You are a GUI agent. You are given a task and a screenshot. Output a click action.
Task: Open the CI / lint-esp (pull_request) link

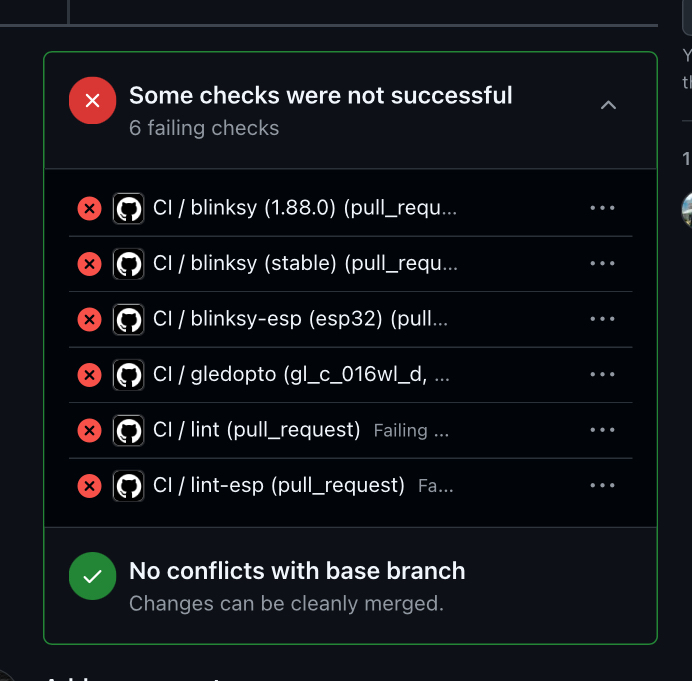click(x=278, y=486)
